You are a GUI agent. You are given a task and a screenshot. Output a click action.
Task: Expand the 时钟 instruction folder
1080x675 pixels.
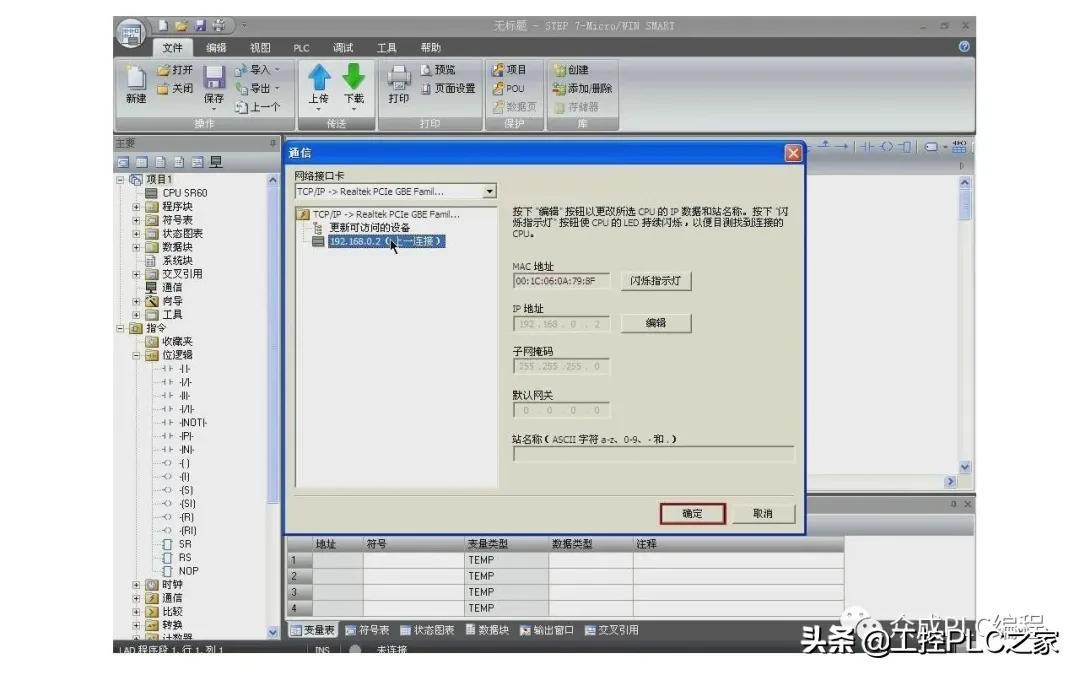click(136, 585)
